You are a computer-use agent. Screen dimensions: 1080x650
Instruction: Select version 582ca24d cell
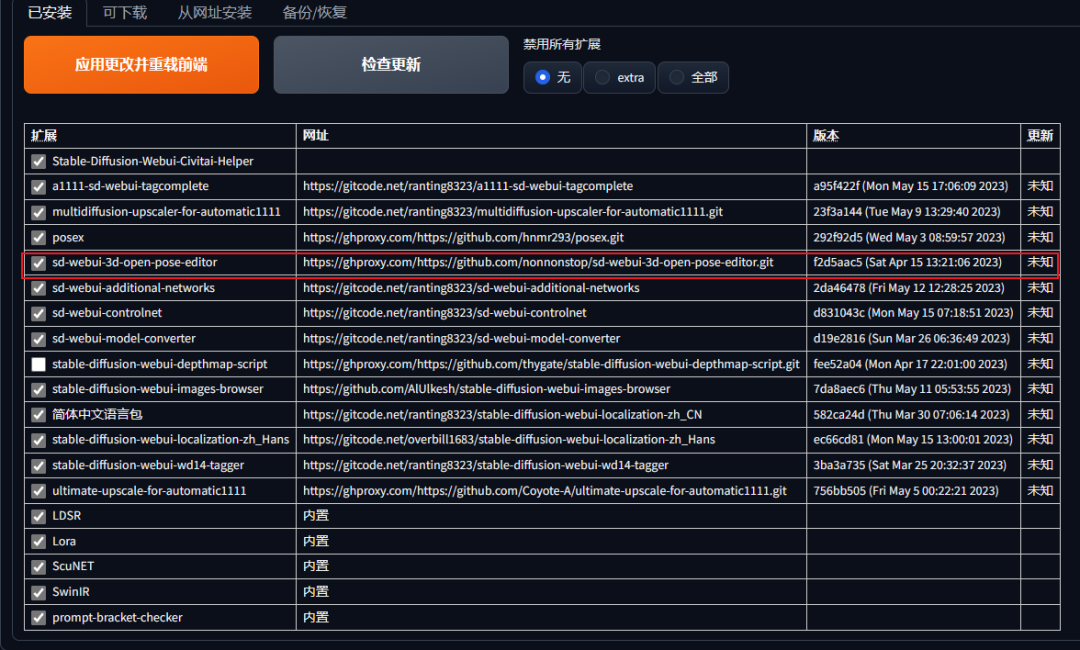point(911,415)
